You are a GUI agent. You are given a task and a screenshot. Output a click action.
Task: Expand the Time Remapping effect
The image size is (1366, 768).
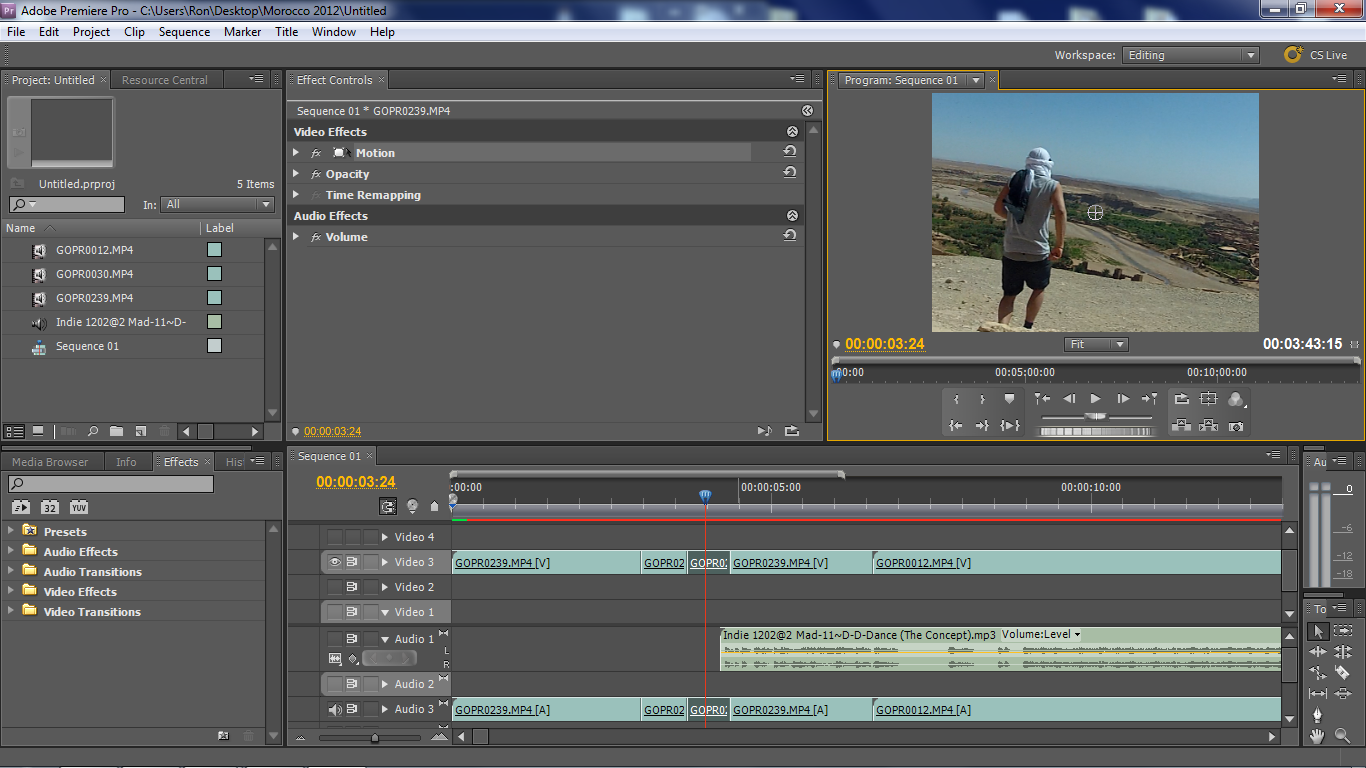[296, 194]
